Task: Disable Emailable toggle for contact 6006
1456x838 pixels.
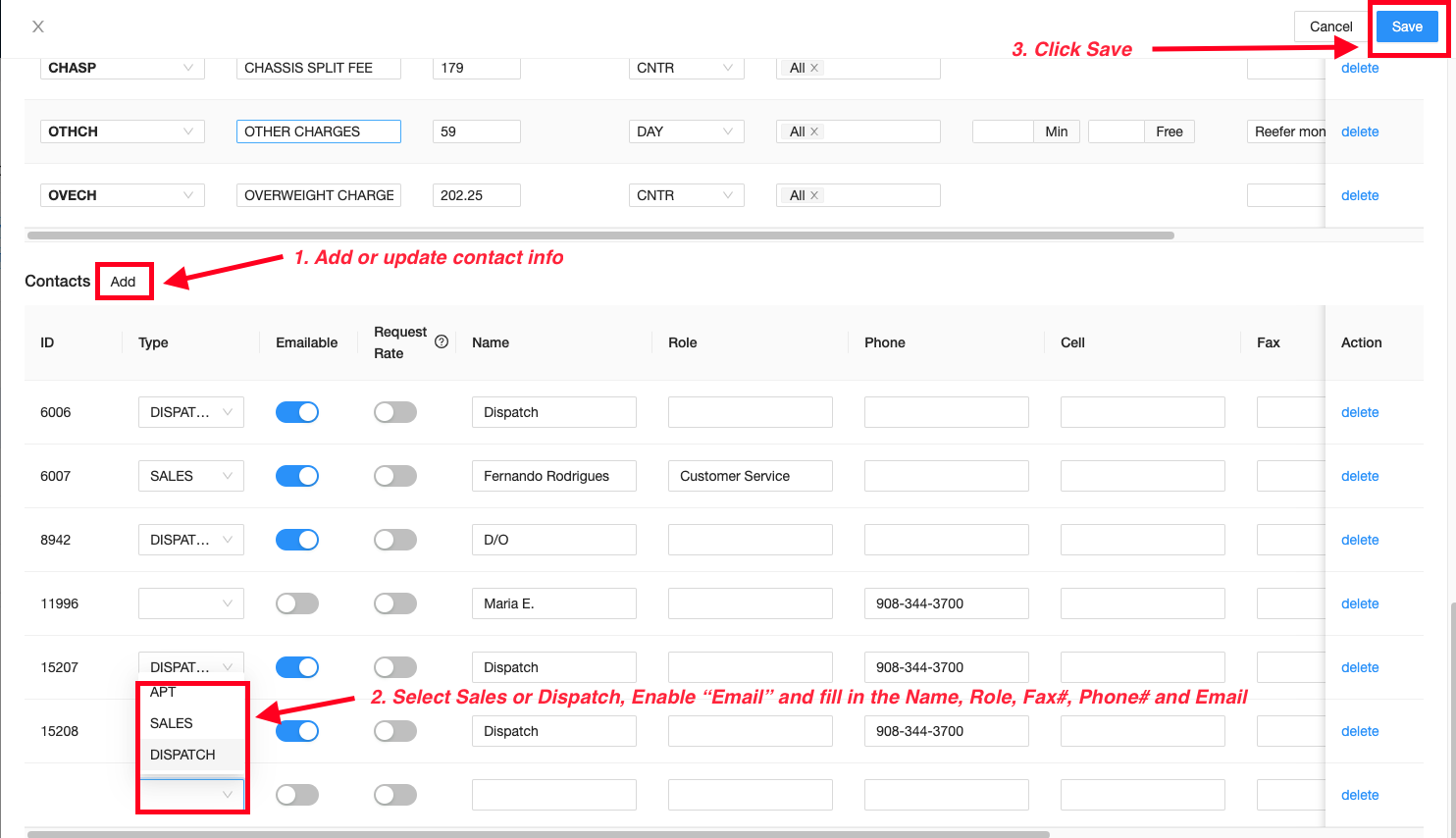Action: point(297,412)
